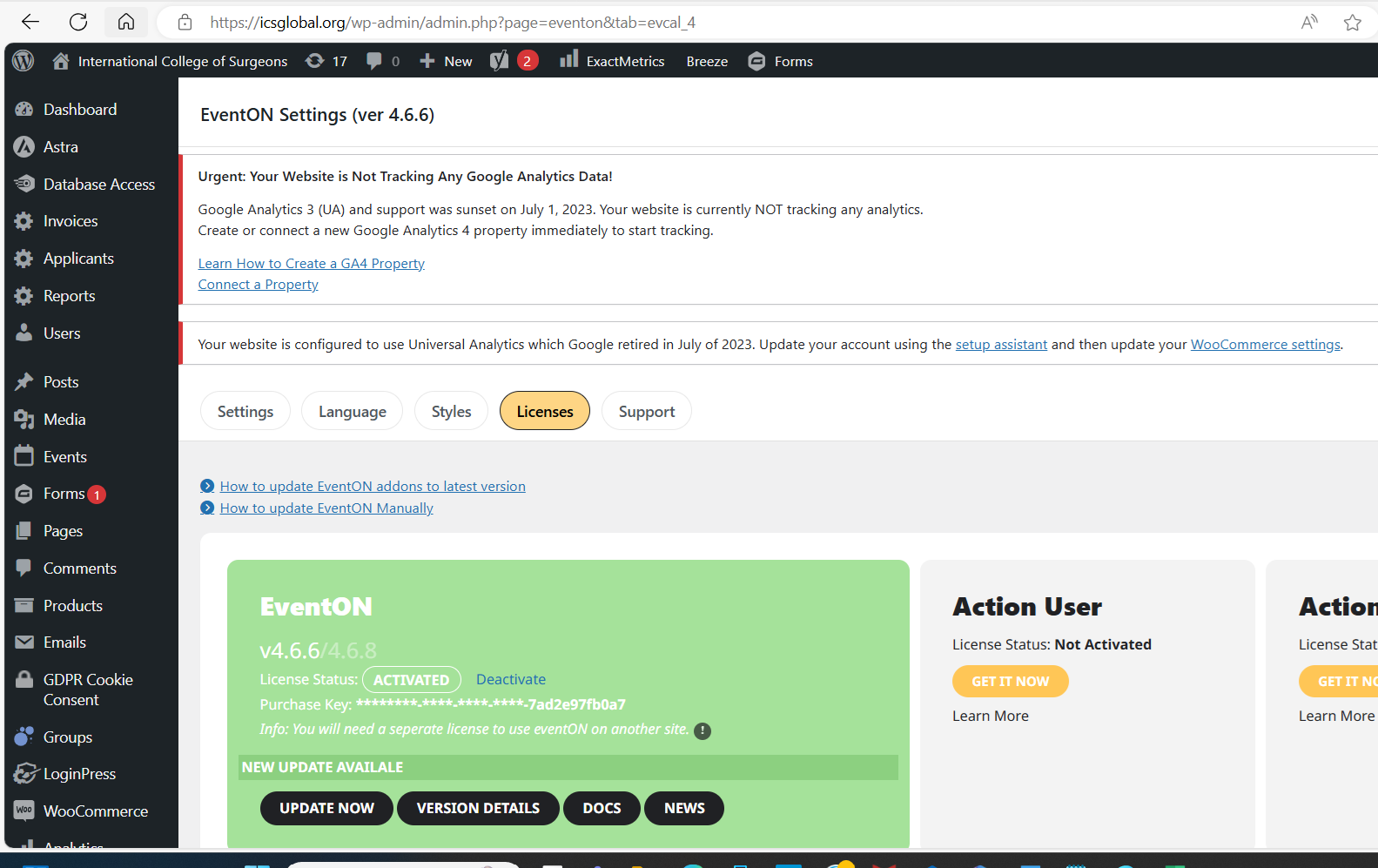Open the New content menu
The image size is (1378, 868).
coord(446,61)
